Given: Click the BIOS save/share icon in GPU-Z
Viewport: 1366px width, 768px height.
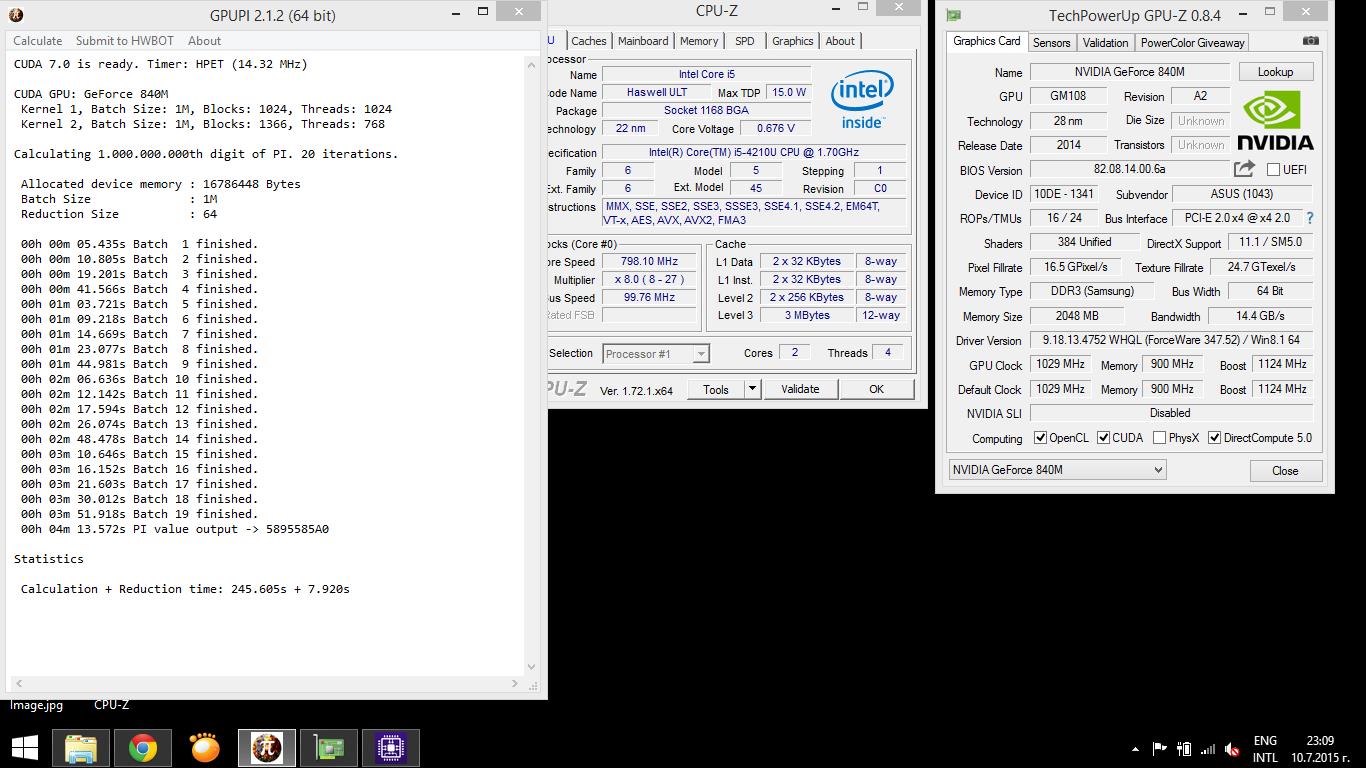Looking at the screenshot, I should [x=1244, y=169].
